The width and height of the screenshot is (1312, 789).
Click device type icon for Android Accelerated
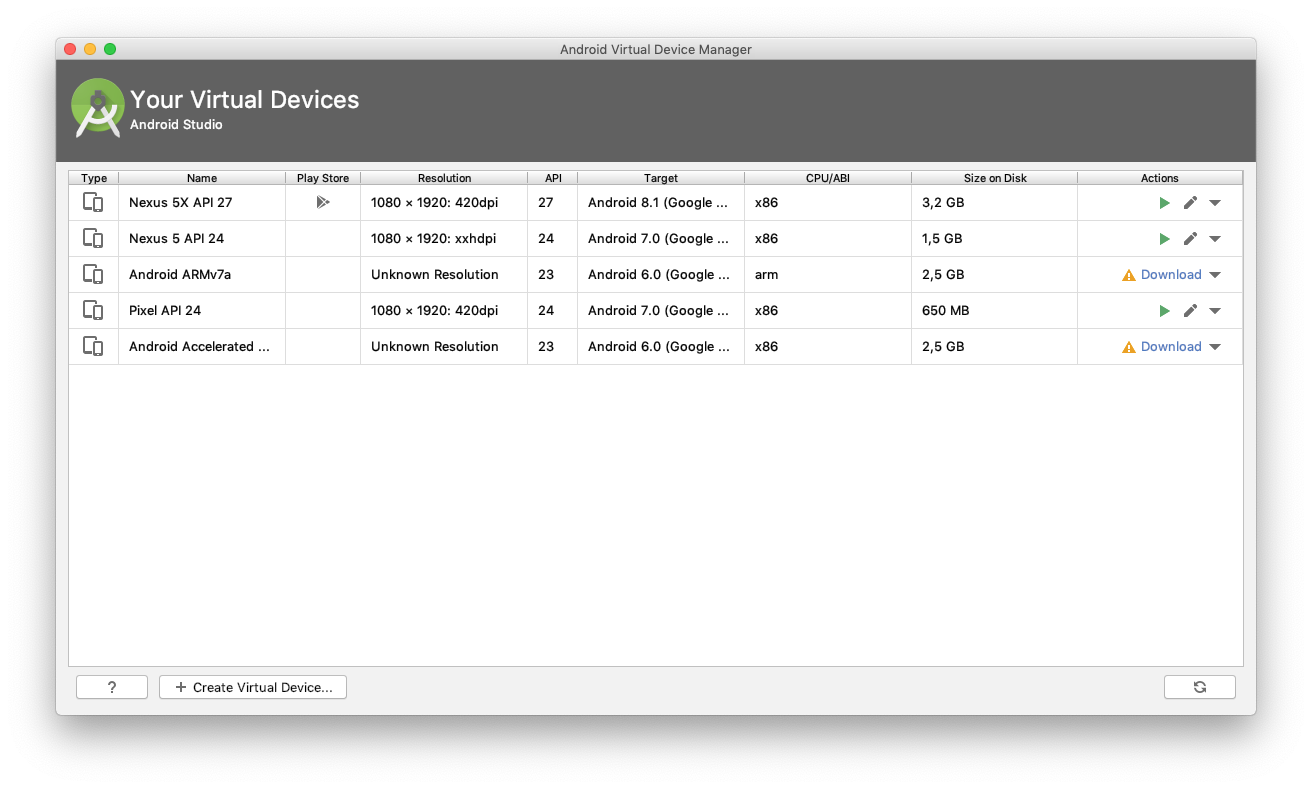[93, 347]
